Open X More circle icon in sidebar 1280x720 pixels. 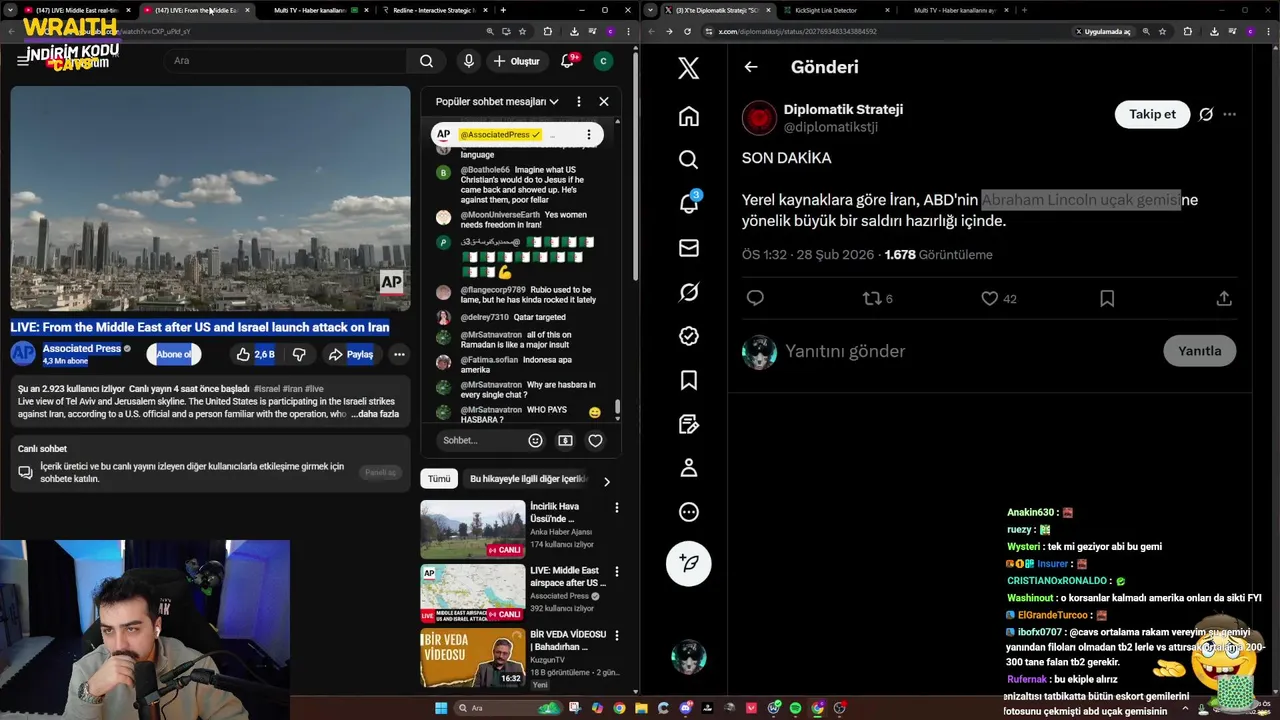pos(688,512)
